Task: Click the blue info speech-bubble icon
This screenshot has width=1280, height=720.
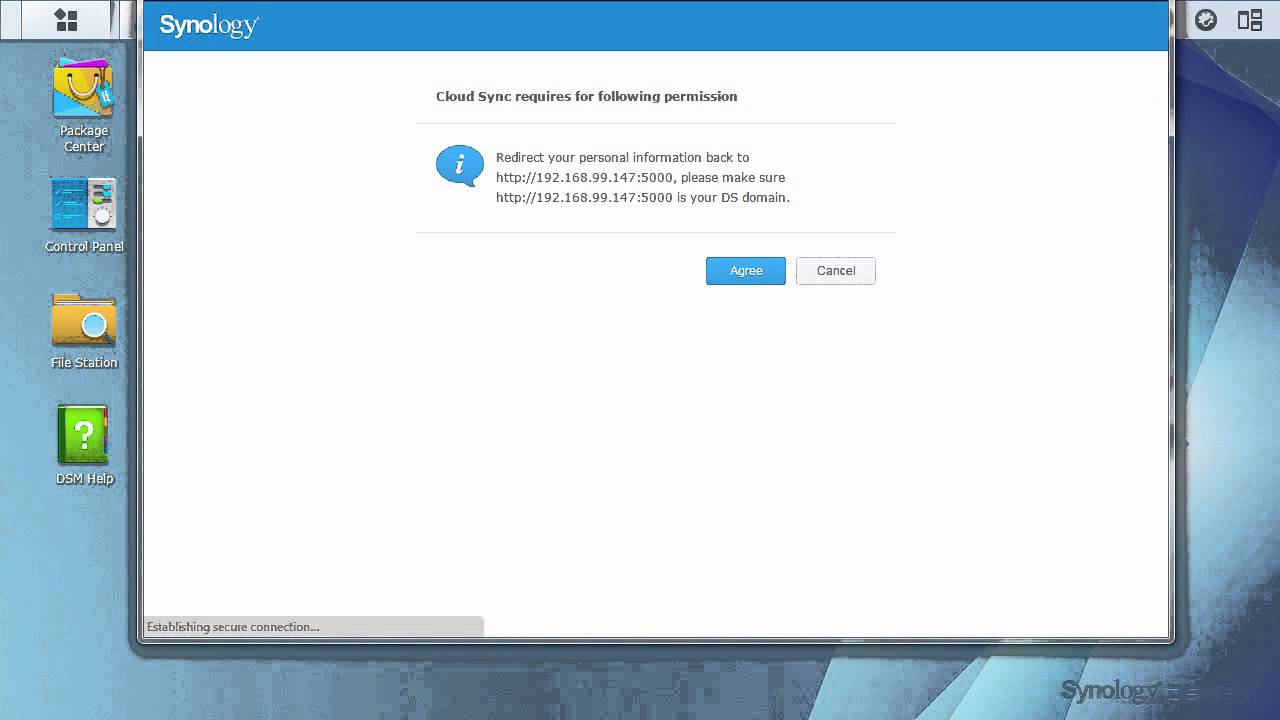Action: coord(459,165)
